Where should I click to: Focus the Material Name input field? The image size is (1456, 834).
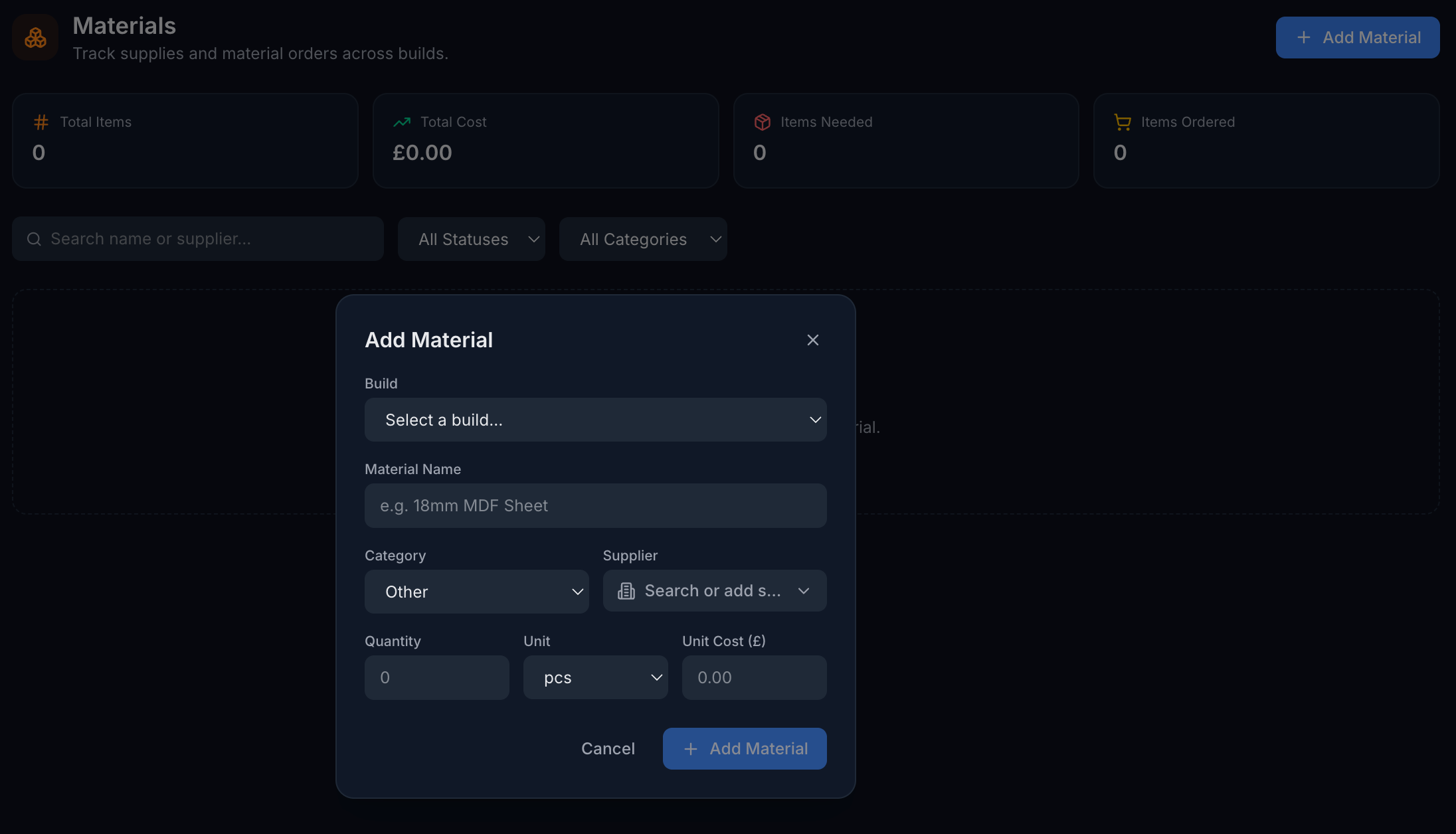595,505
